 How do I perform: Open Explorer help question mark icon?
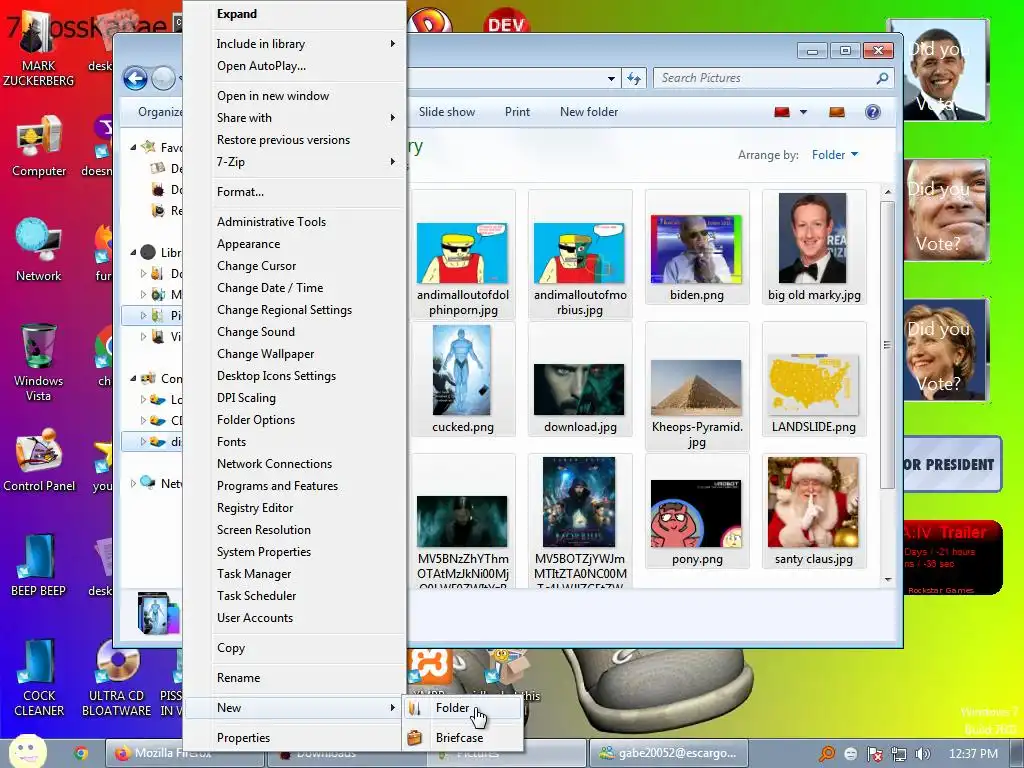pos(872,112)
